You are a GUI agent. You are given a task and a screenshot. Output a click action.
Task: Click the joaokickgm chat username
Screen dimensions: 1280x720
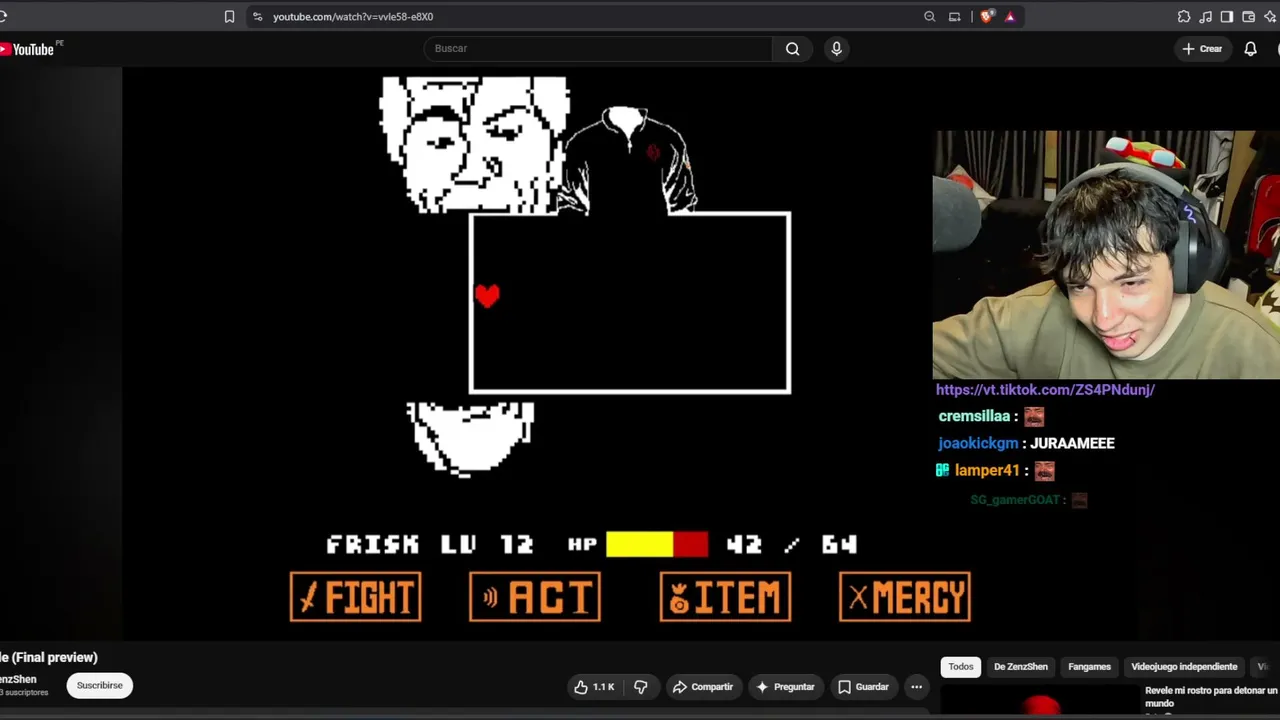[978, 443]
